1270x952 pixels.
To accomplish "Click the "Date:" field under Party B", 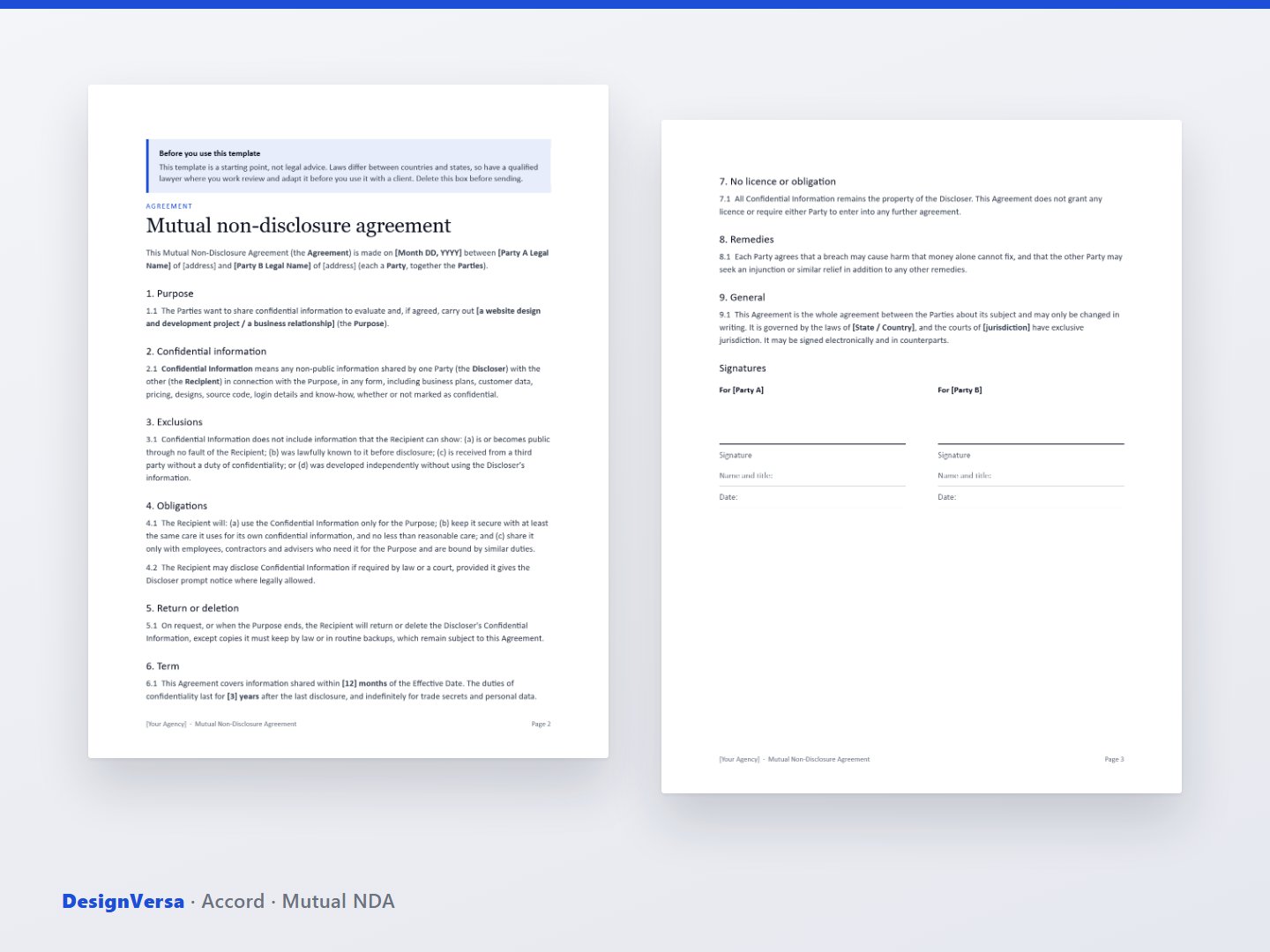I will point(946,497).
